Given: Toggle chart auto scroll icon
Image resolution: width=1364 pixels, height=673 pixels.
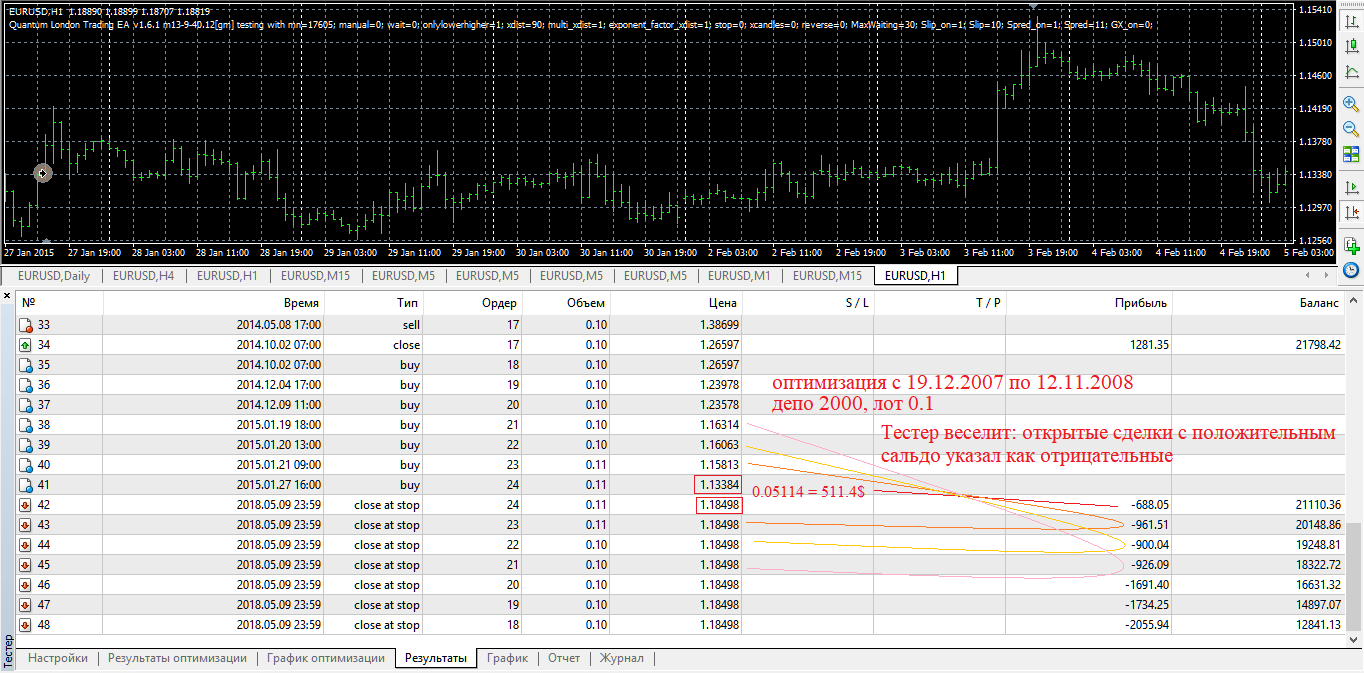Looking at the screenshot, I should point(1351,187).
